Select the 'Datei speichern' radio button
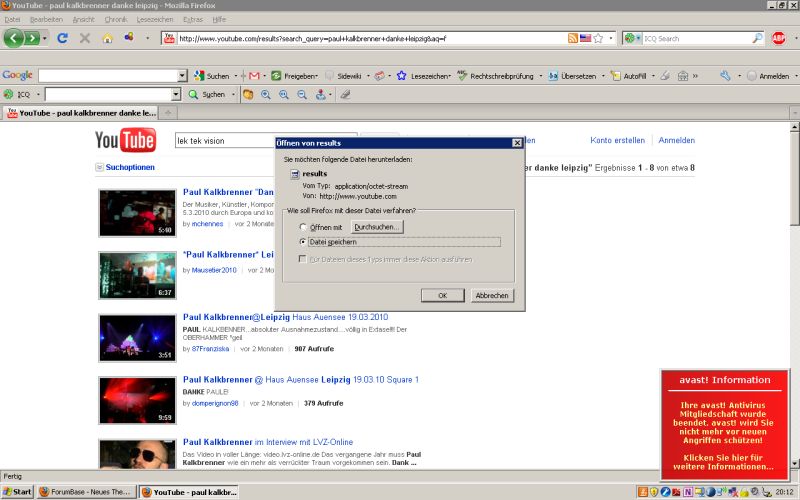Screen dimensions: 800x500 coord(303,242)
